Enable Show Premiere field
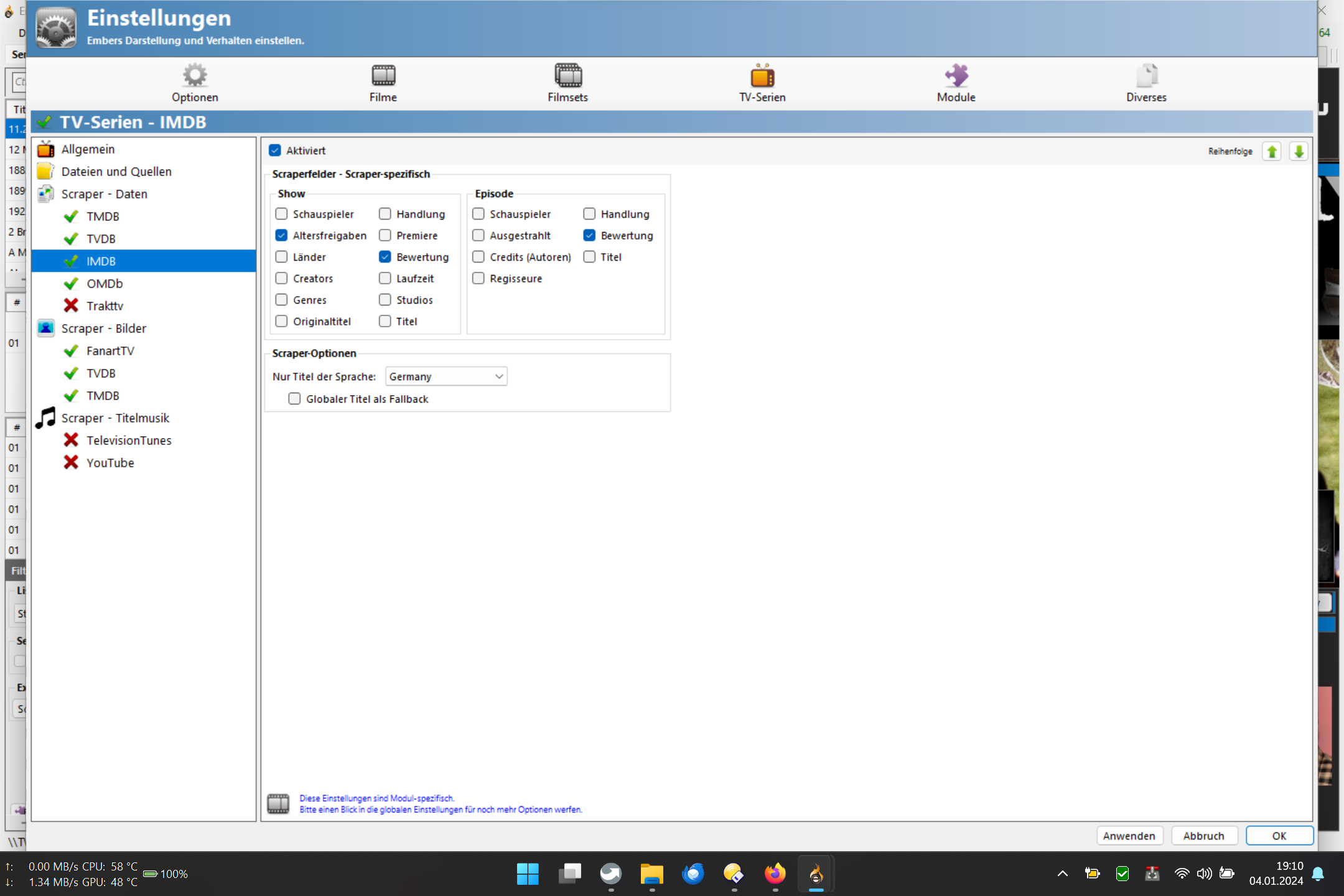Screen dimensions: 1344x896 (385, 235)
